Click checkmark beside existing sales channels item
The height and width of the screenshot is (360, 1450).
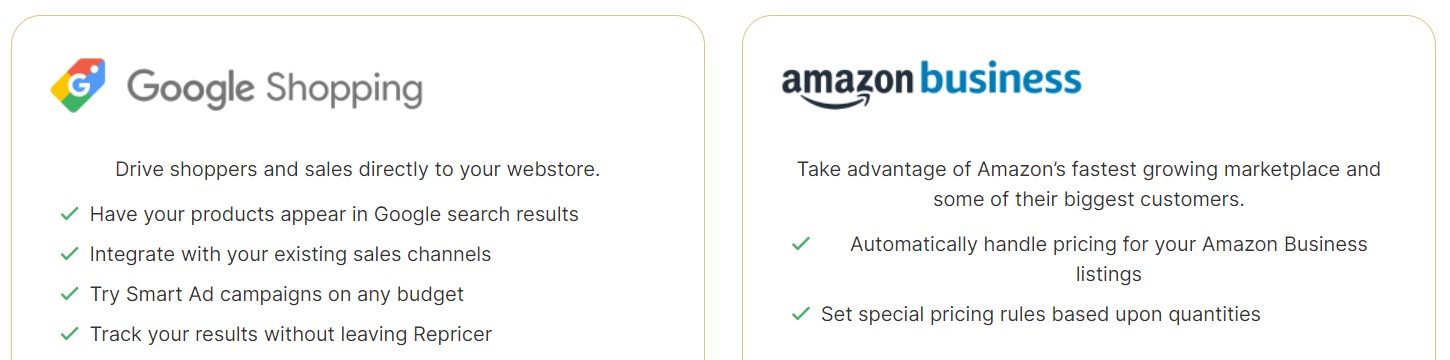[x=69, y=254]
